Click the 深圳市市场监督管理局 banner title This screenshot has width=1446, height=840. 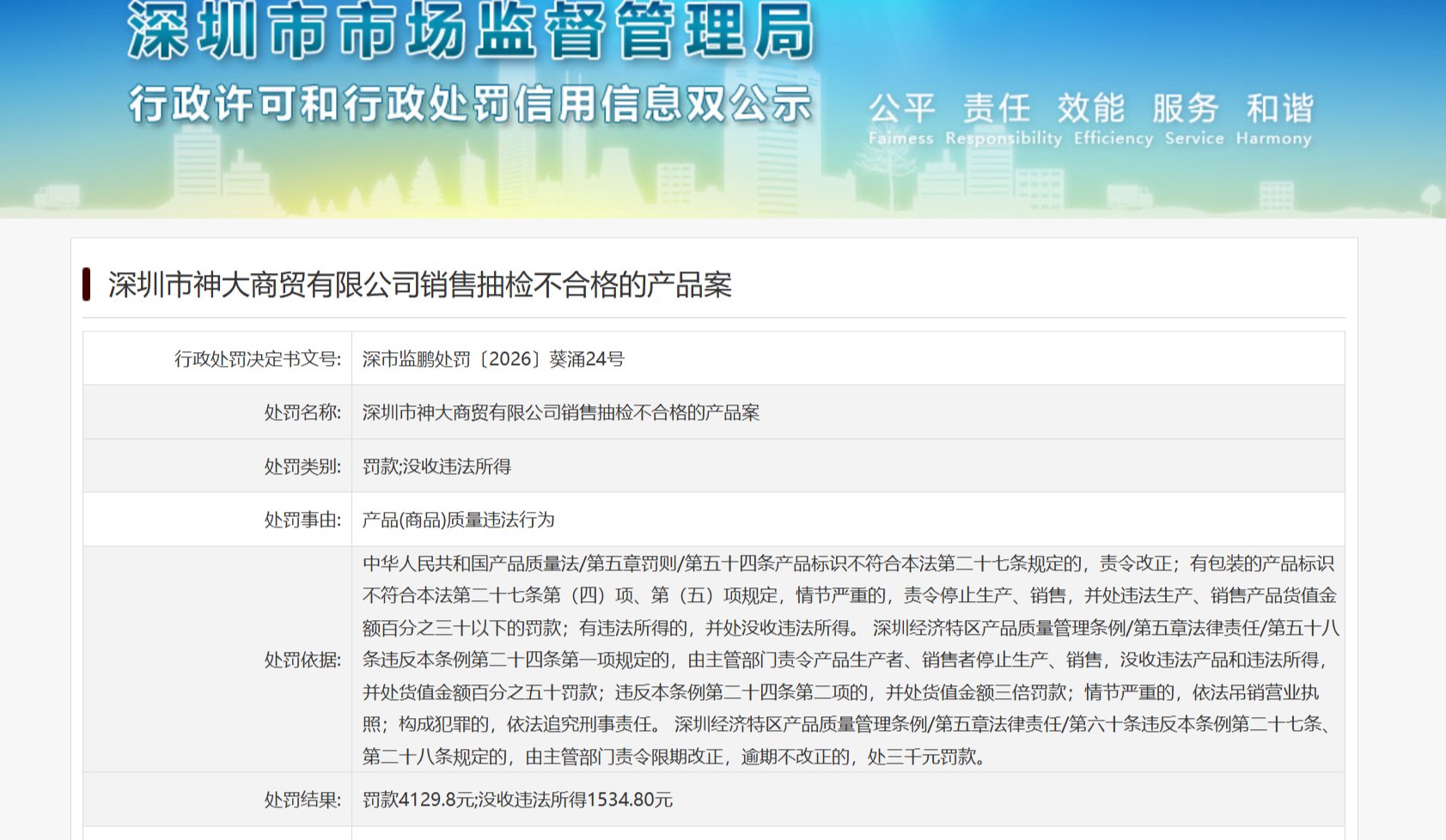click(470, 31)
